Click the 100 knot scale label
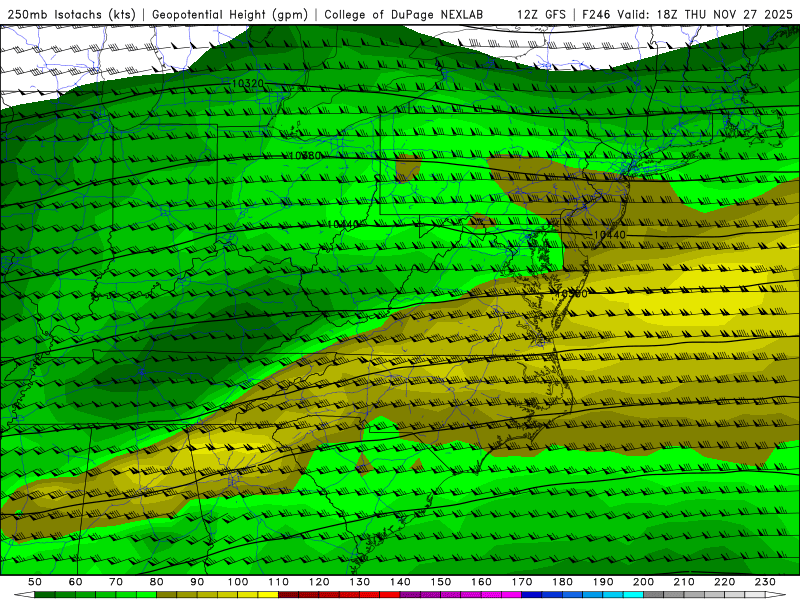The width and height of the screenshot is (800, 600). pyautogui.click(x=238, y=582)
